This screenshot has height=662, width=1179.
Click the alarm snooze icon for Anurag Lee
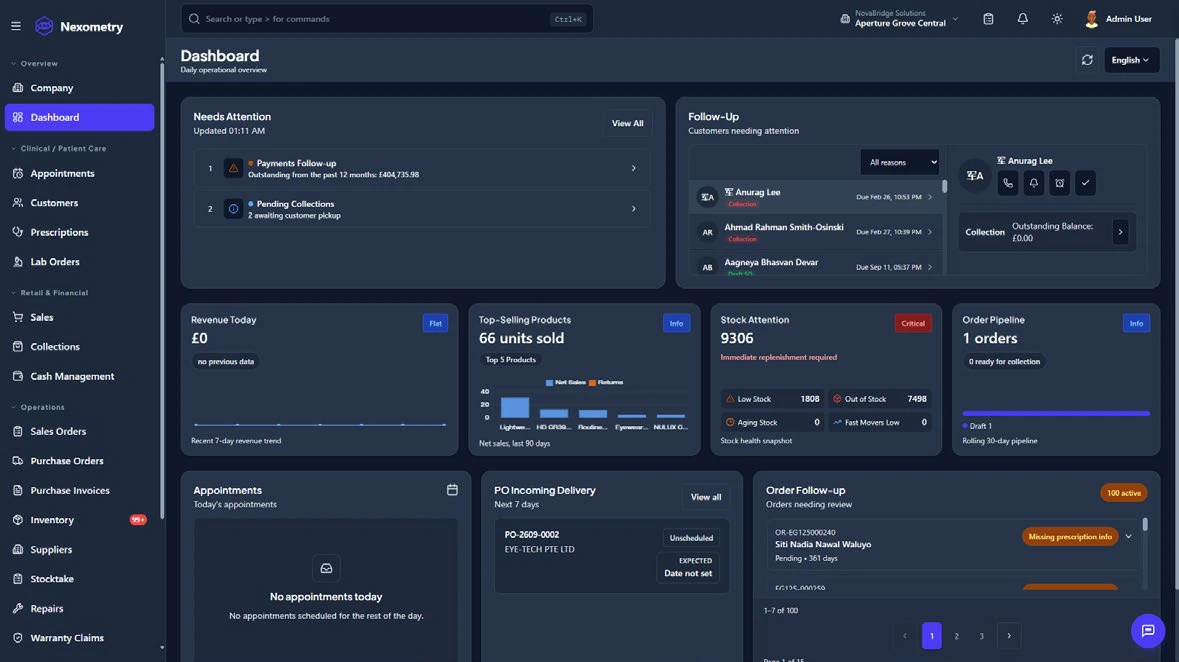point(1059,183)
